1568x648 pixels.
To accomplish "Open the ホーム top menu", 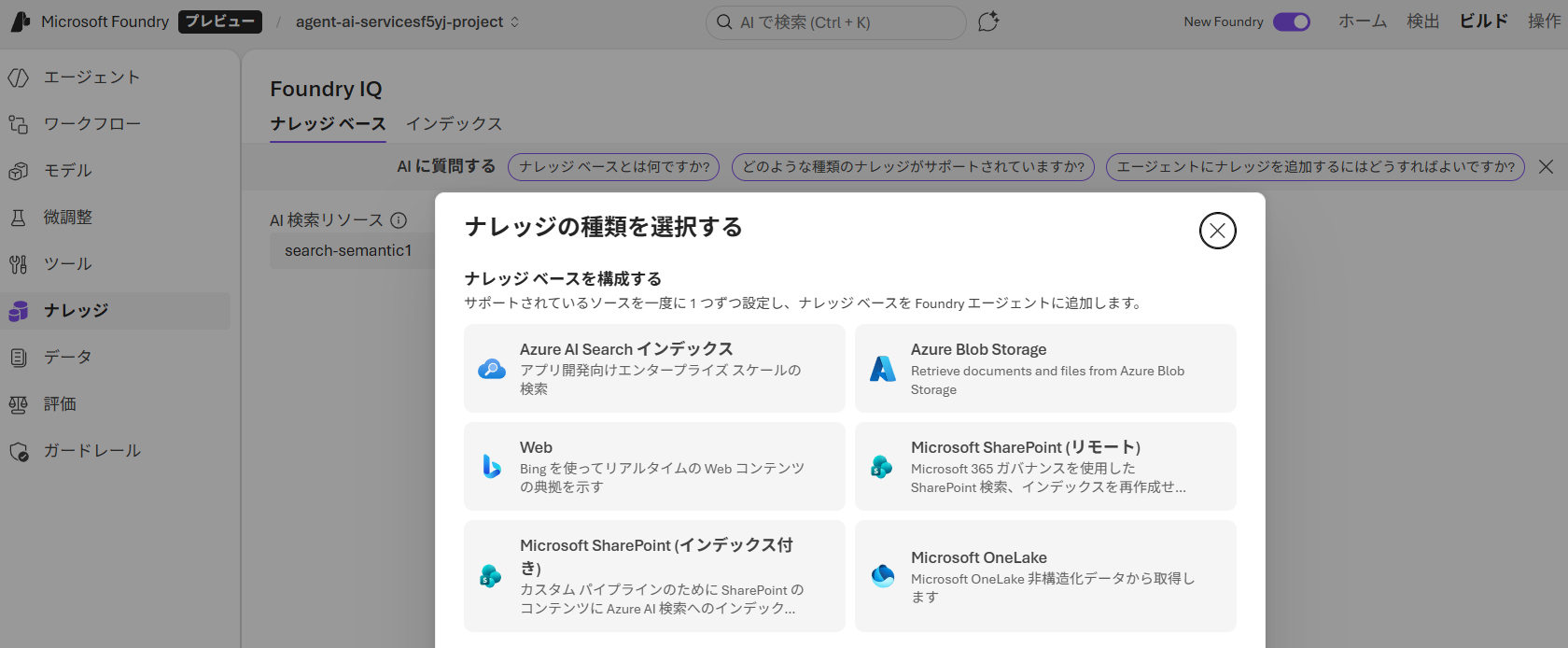I will pos(1363,21).
